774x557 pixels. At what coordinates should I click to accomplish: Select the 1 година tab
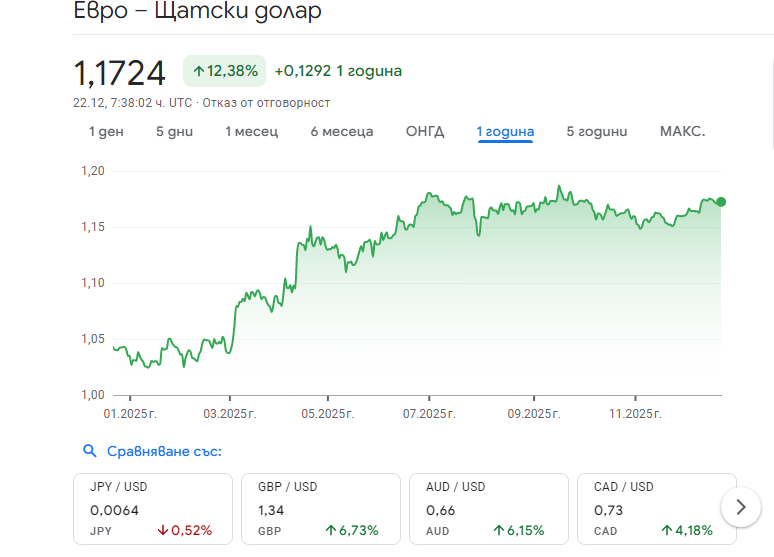point(505,132)
